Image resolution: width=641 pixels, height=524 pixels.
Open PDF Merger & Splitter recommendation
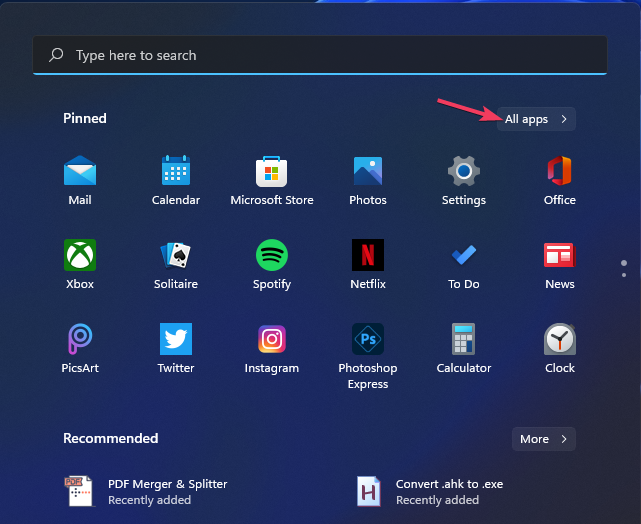[146, 492]
